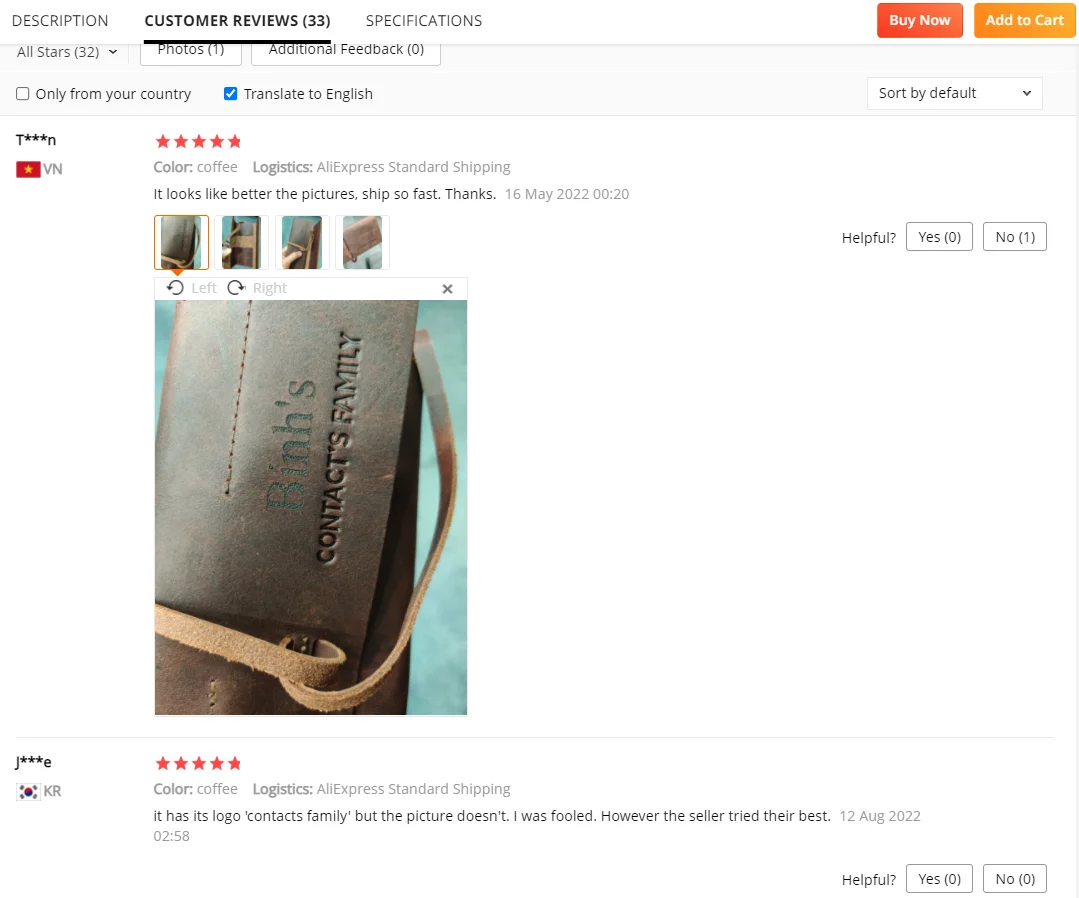Open Customer Reviews tab
Viewport: 1079px width, 898px height.
pos(237,21)
